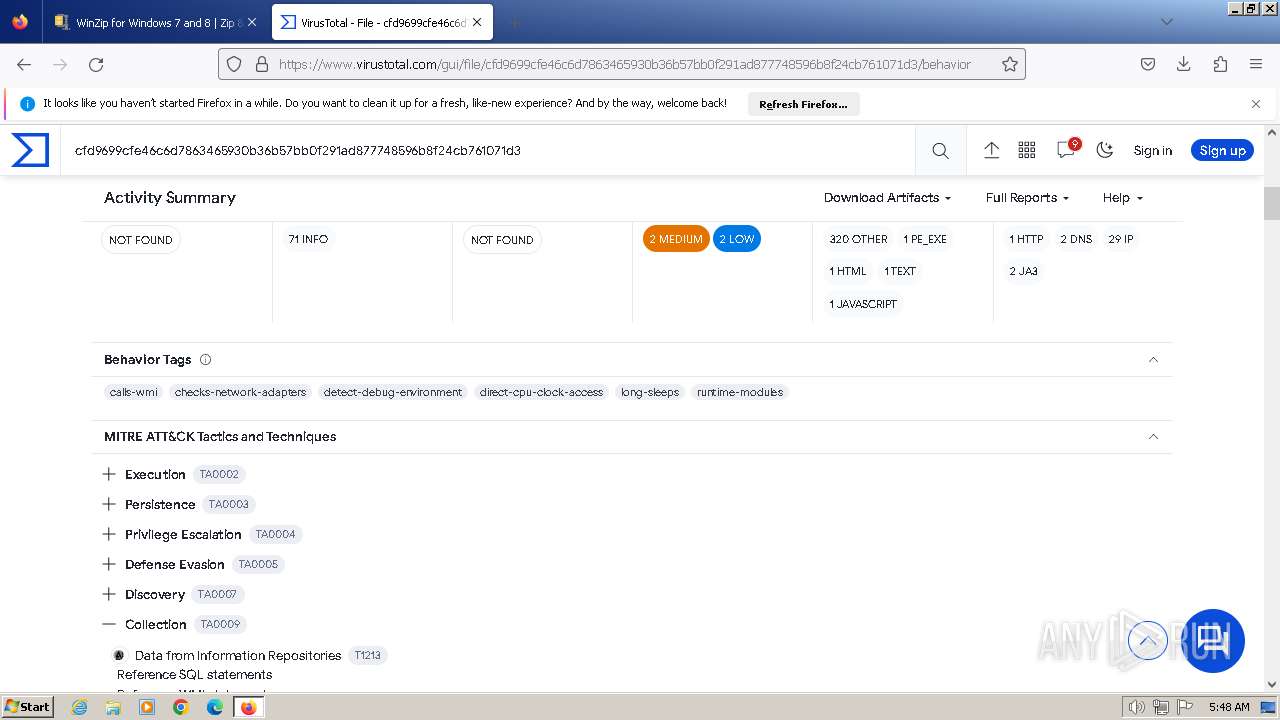Toggle dark mode moon icon
1280x720 pixels.
pos(1105,150)
